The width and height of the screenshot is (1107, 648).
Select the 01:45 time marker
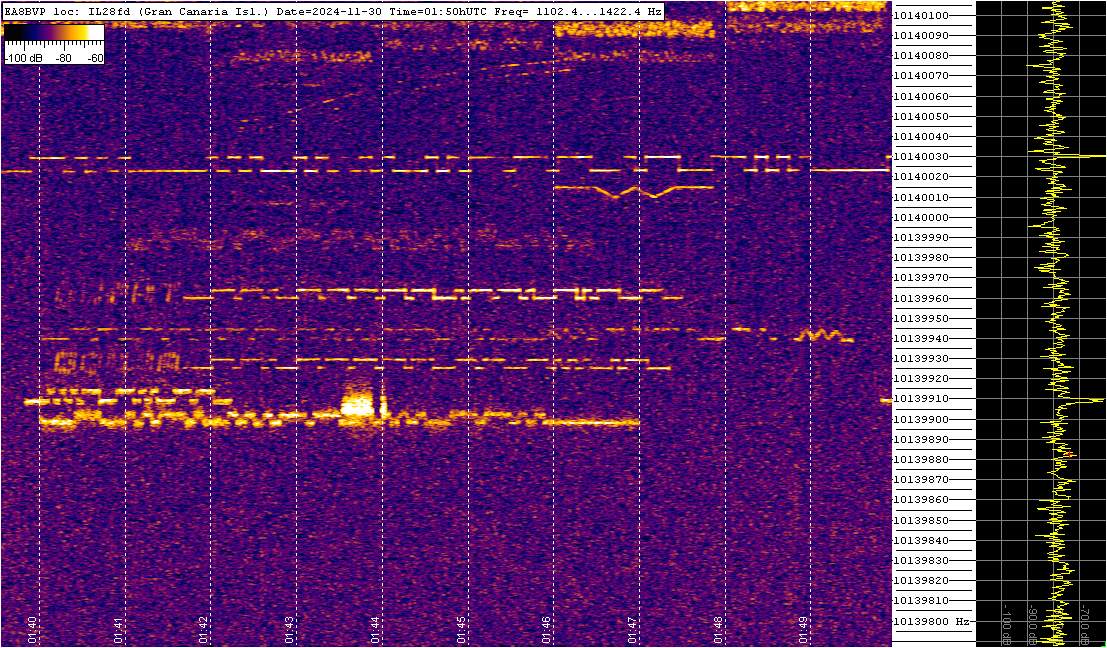click(x=460, y=630)
